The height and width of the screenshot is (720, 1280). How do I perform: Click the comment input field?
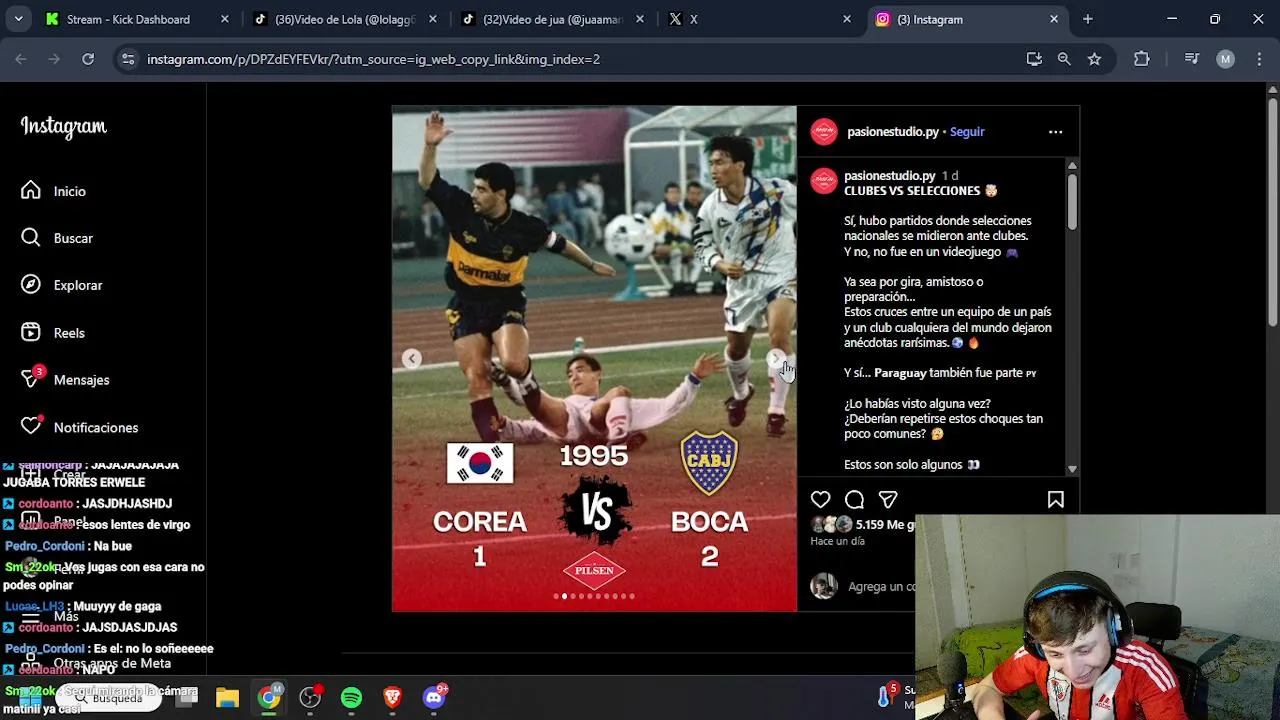click(880, 587)
